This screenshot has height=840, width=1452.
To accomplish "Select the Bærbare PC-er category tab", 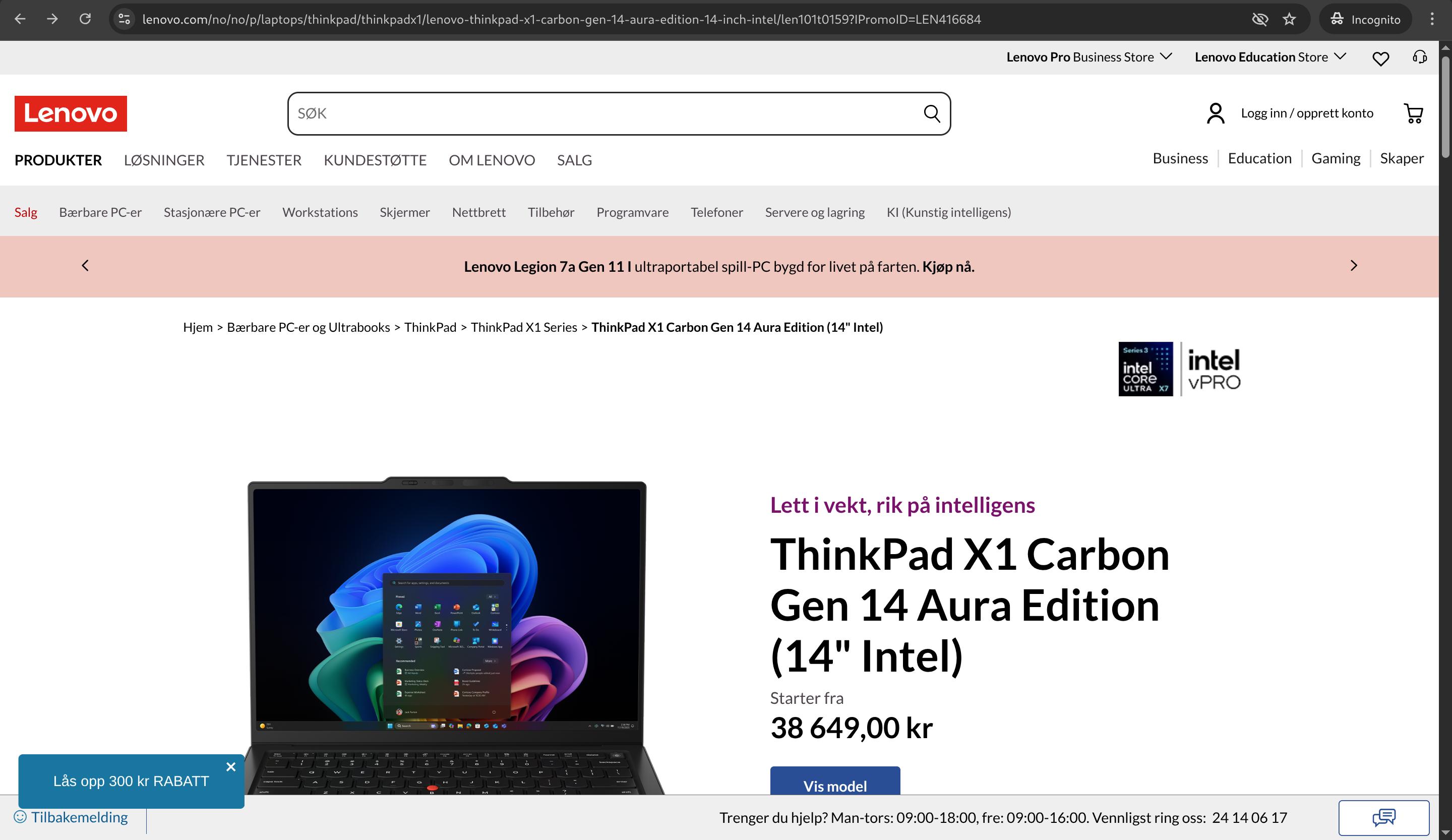I will coord(100,212).
